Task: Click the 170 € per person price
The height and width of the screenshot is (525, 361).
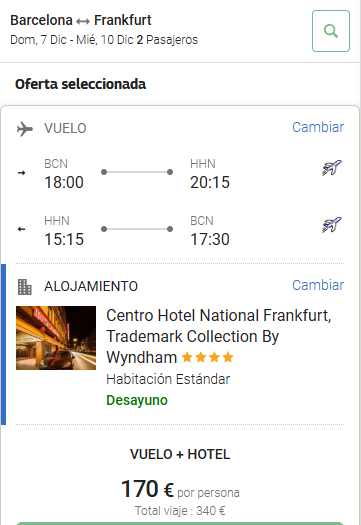Action: pyautogui.click(x=180, y=489)
